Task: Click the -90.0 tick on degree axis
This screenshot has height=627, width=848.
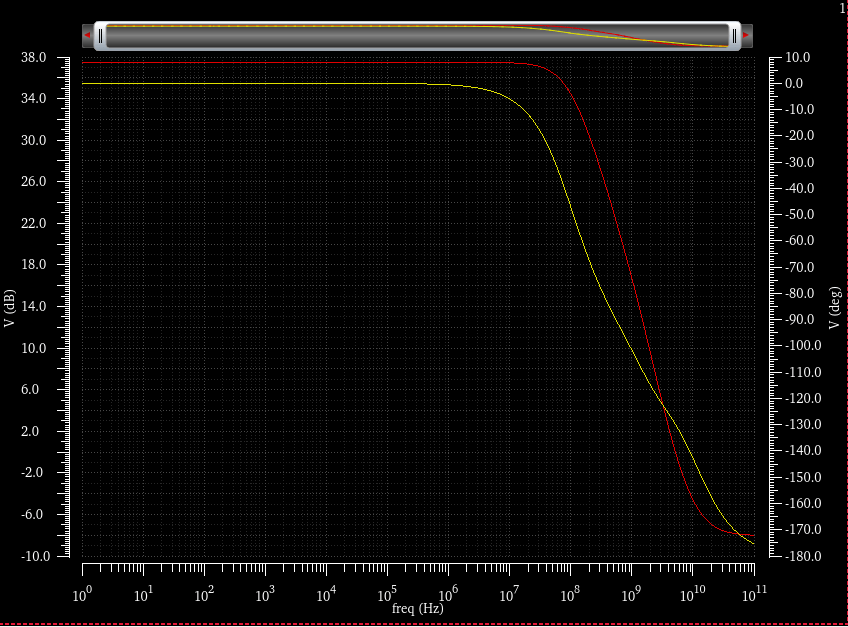Action: pos(802,320)
